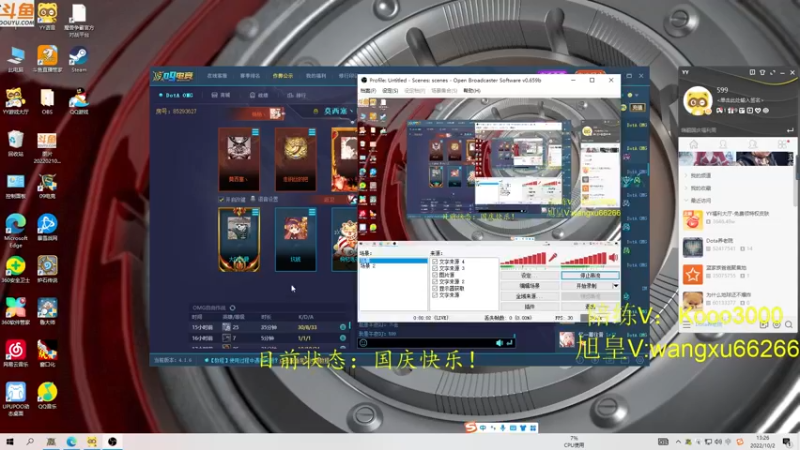Adjust the desktop audio volume slider in OBS

pos(584,259)
